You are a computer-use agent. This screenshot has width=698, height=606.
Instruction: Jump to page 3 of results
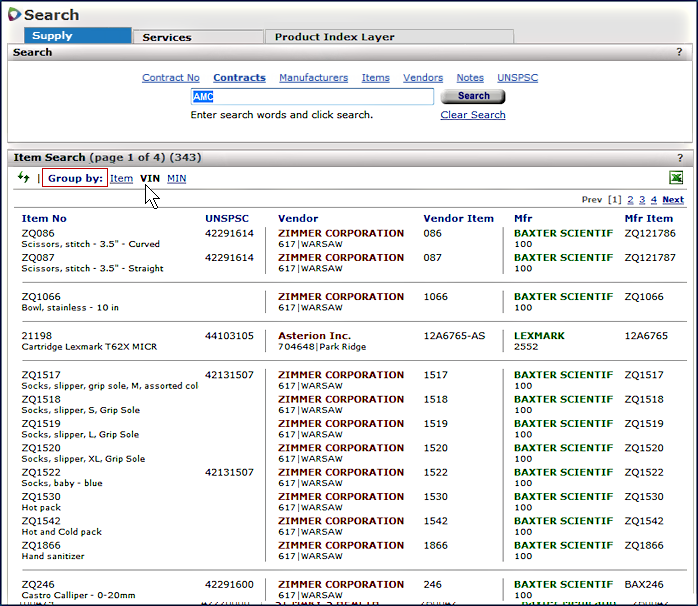point(642,200)
